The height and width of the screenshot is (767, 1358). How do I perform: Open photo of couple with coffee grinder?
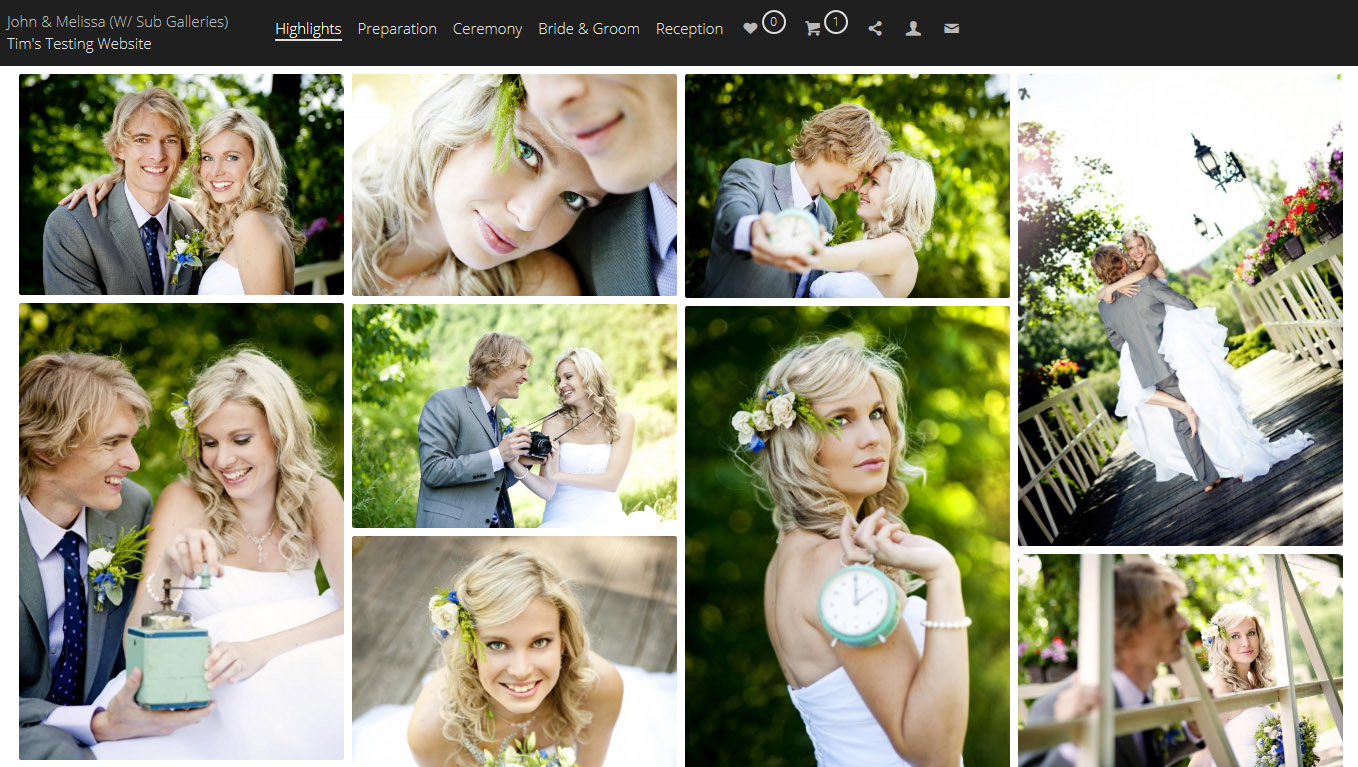click(181, 531)
